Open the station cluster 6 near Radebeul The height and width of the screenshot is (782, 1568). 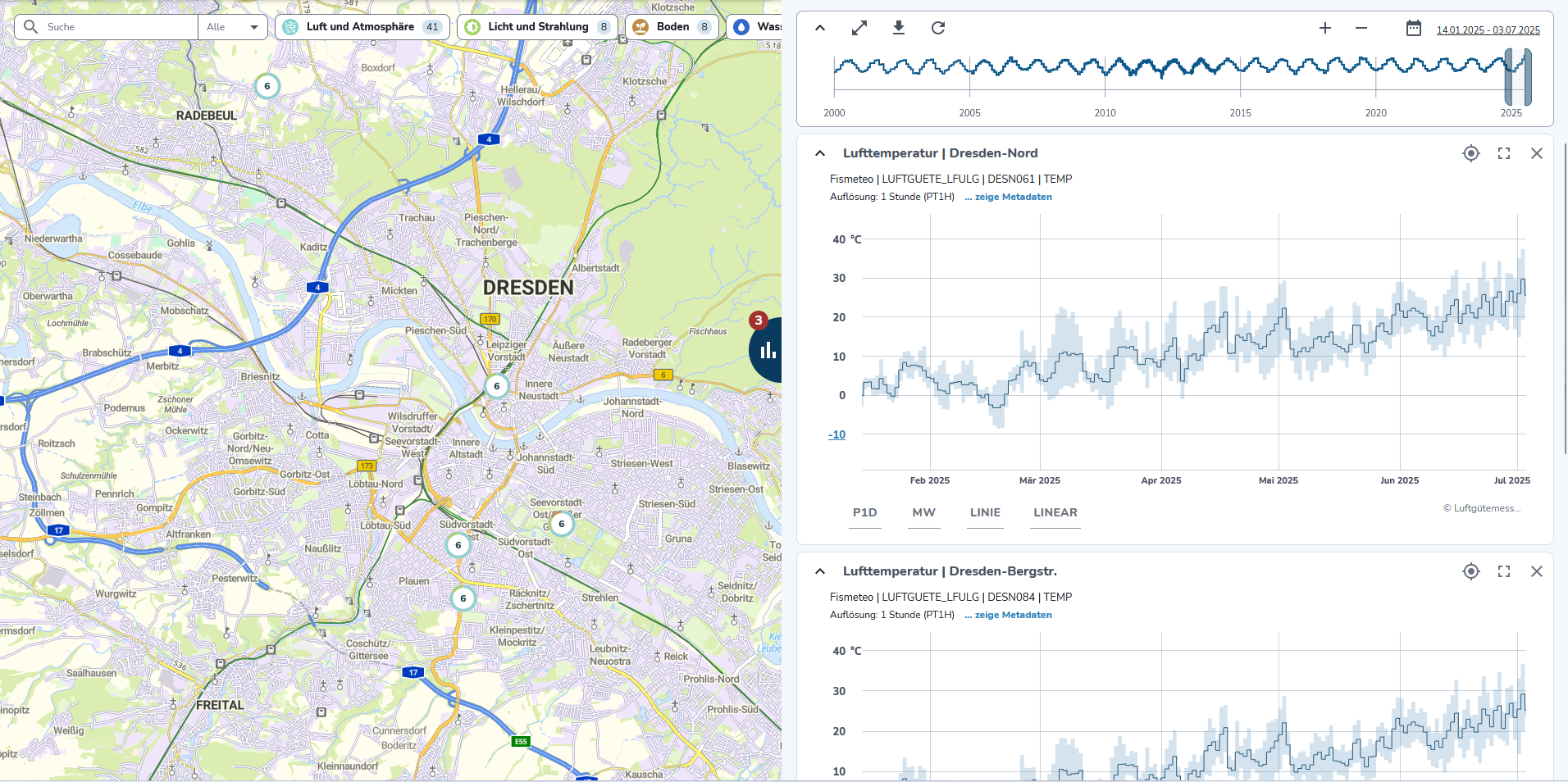point(267,86)
